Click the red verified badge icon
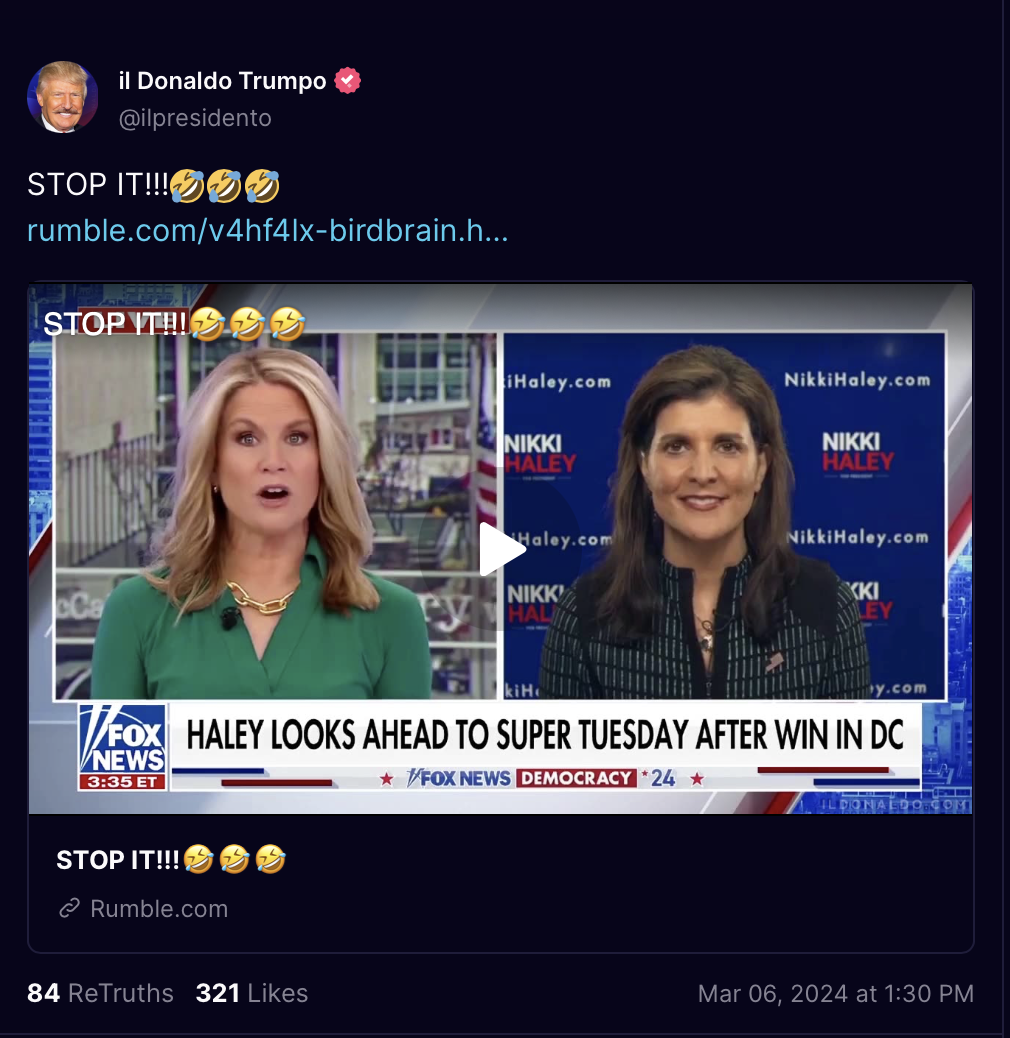1010x1038 pixels. pos(347,81)
